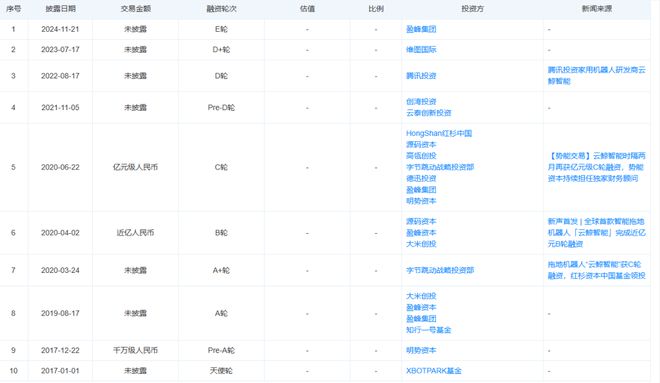Click row number 5 cell
The width and height of the screenshot is (660, 383).
pyautogui.click(x=13, y=167)
